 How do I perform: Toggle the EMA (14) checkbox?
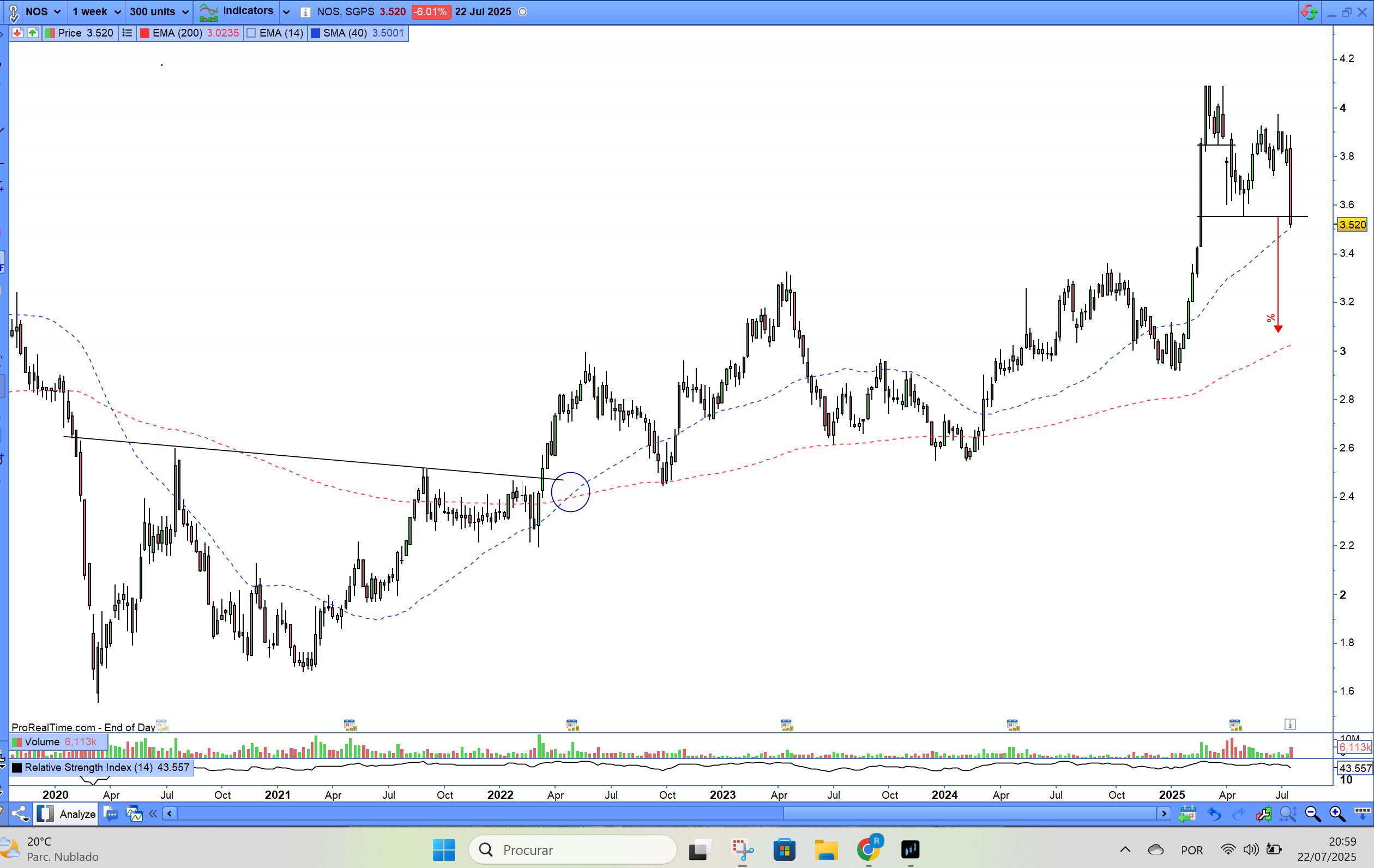pyautogui.click(x=251, y=33)
